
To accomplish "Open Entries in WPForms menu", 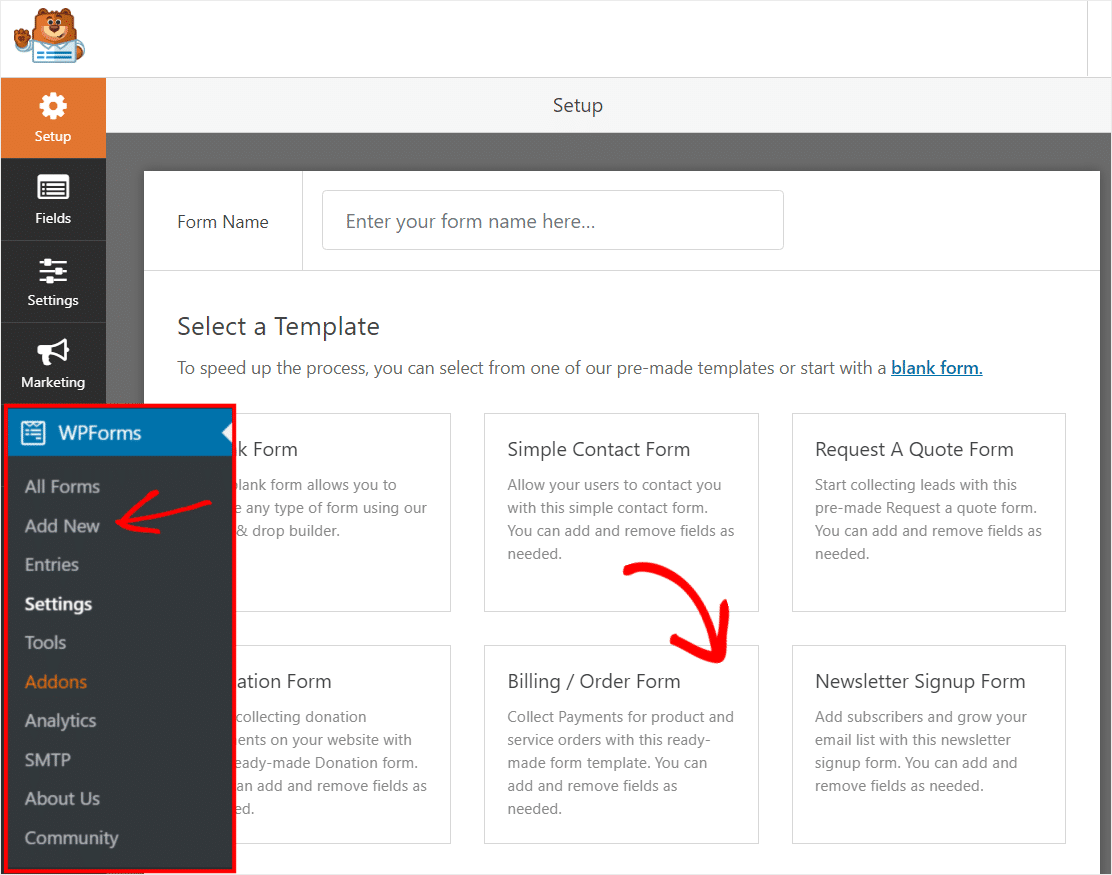I will (52, 565).
